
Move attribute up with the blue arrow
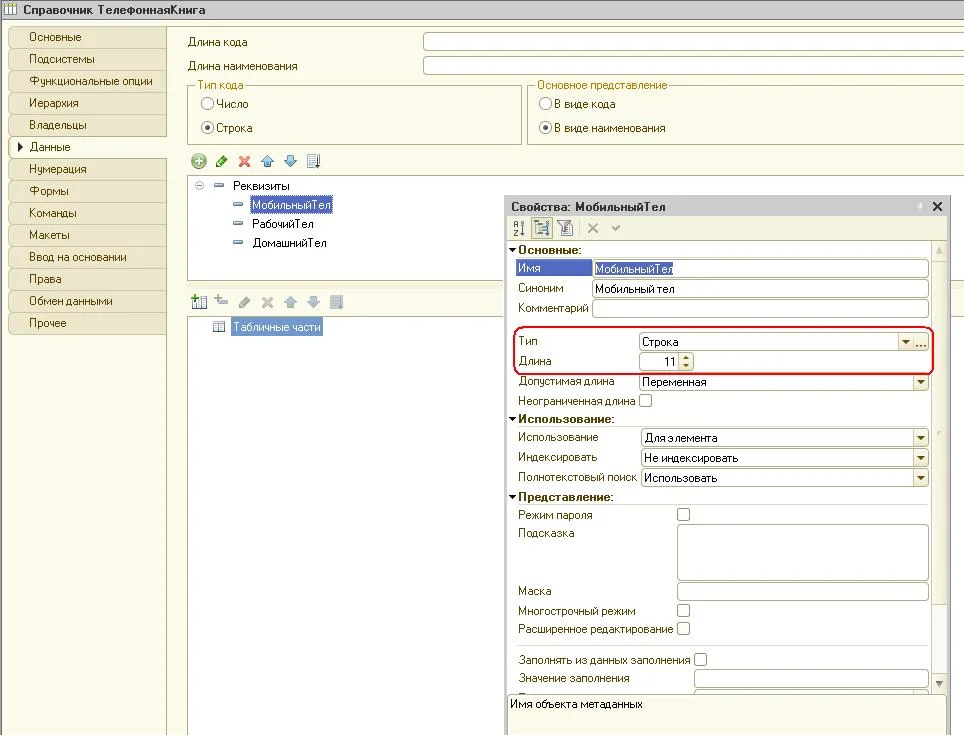[267, 161]
